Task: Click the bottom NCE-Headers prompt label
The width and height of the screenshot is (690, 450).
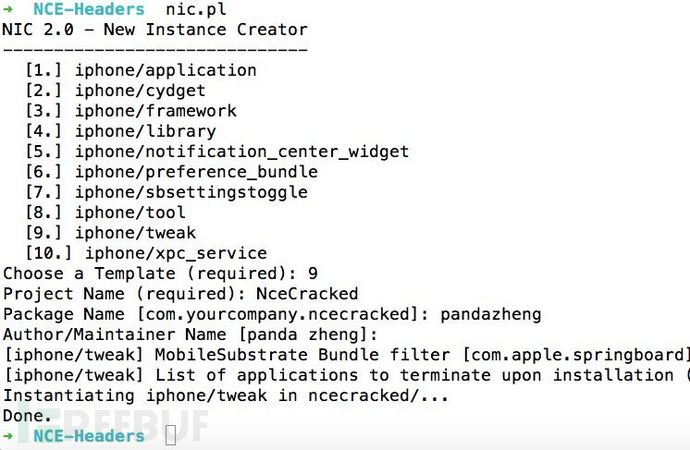Action: point(89,436)
